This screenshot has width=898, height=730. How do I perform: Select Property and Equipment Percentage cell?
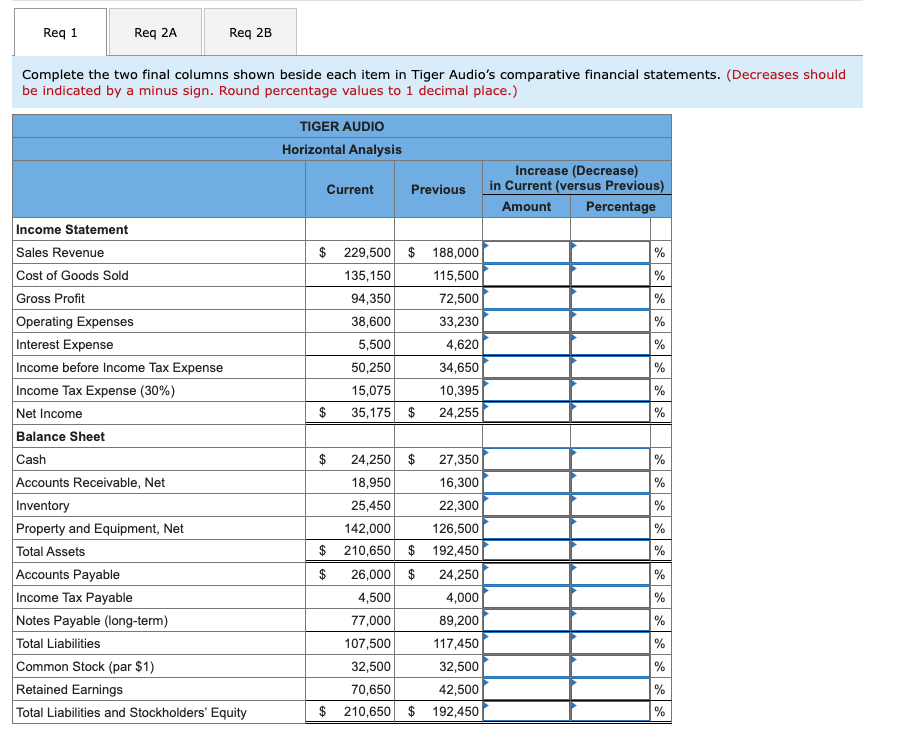(611, 528)
